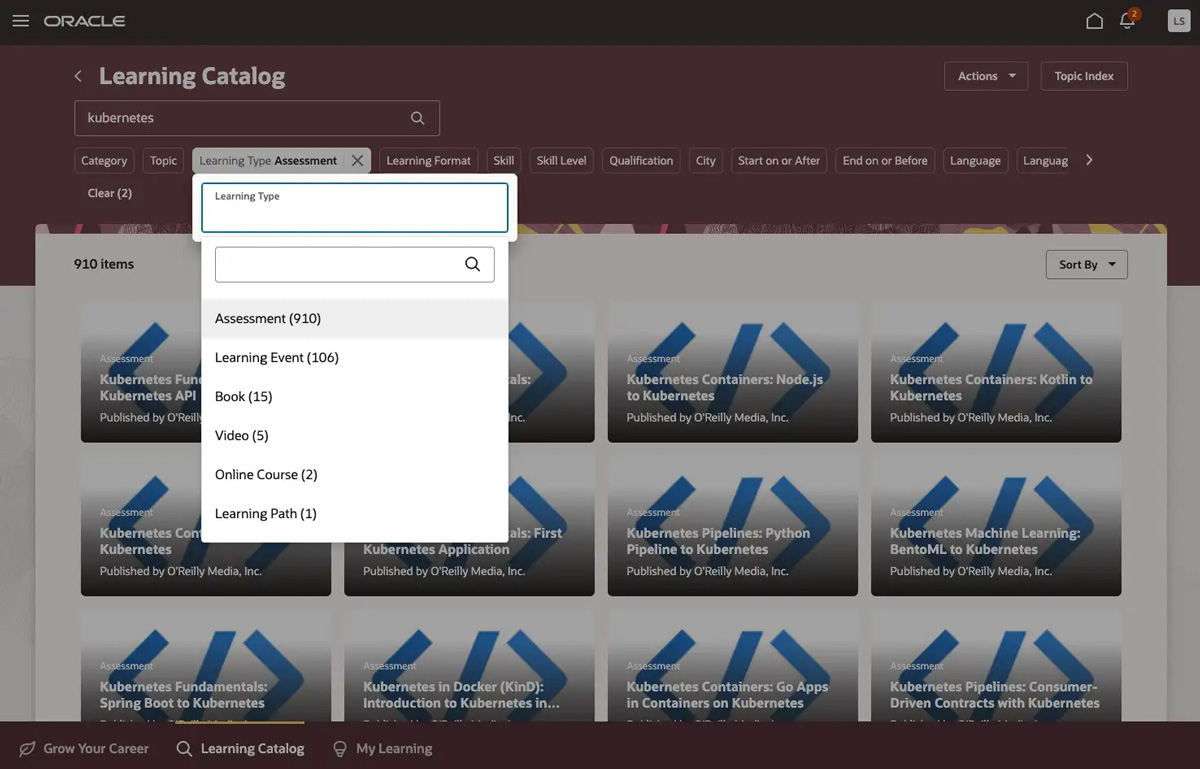Open Kubernetes Fundamentals: Spring Boot card
This screenshot has width=1200, height=769.
click(x=206, y=666)
